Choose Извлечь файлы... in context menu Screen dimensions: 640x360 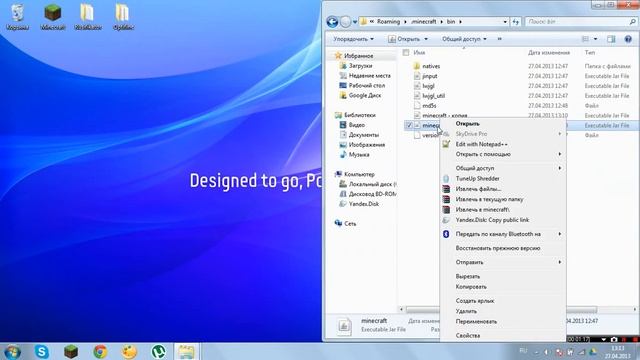tap(503, 189)
